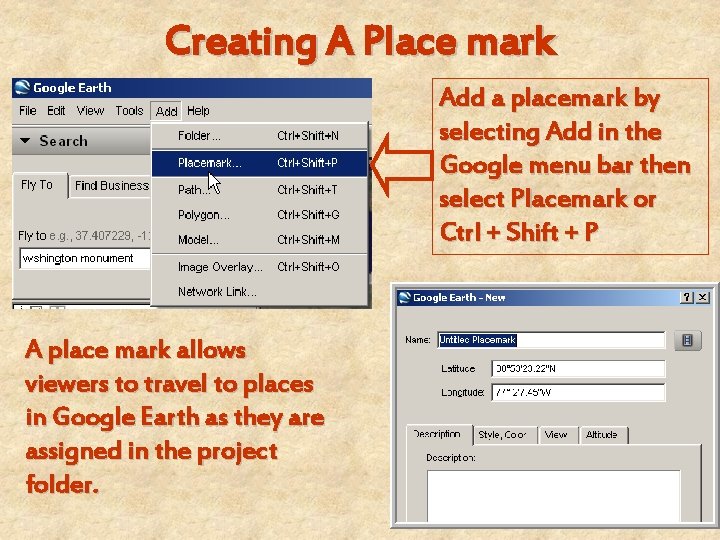The height and width of the screenshot is (540, 720).
Task: Open the Style, Color tab
Action: tap(505, 435)
